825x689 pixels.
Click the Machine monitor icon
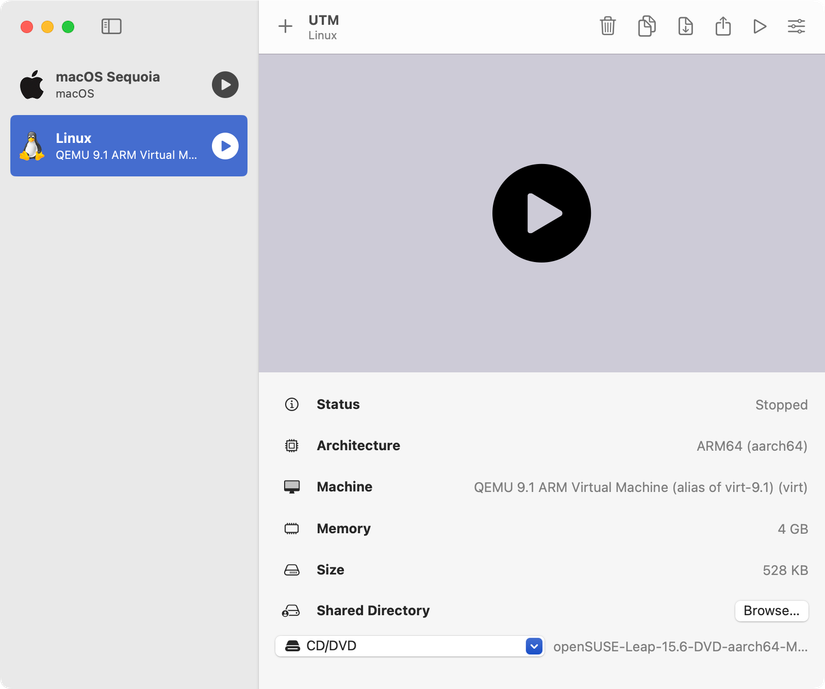click(291, 487)
